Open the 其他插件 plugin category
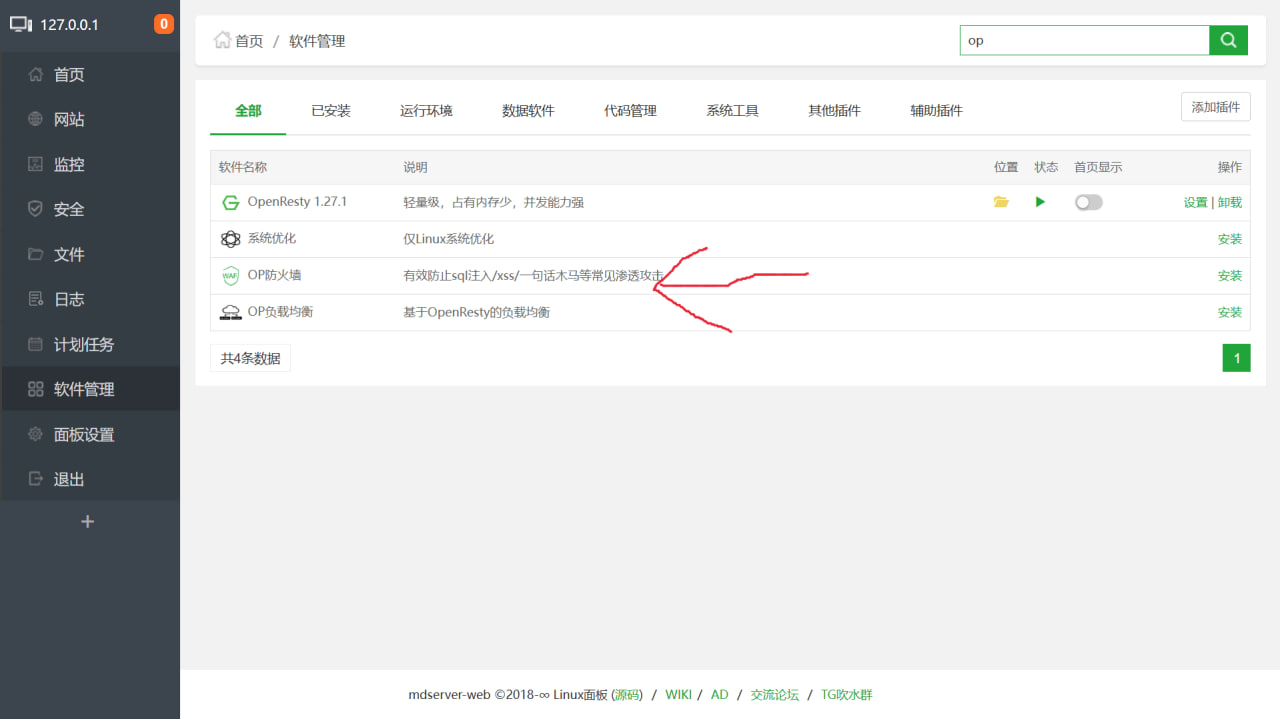This screenshot has width=1280, height=719. (834, 110)
